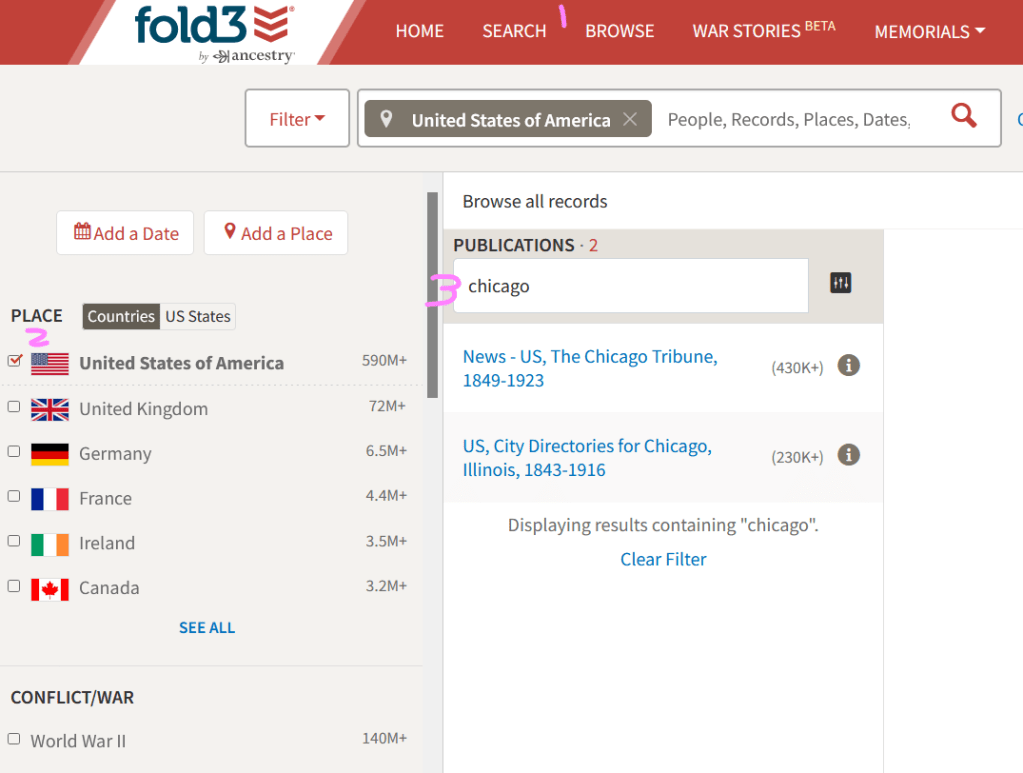This screenshot has height=773, width=1023.
Task: Show info for Chicago City Directories
Action: point(848,456)
